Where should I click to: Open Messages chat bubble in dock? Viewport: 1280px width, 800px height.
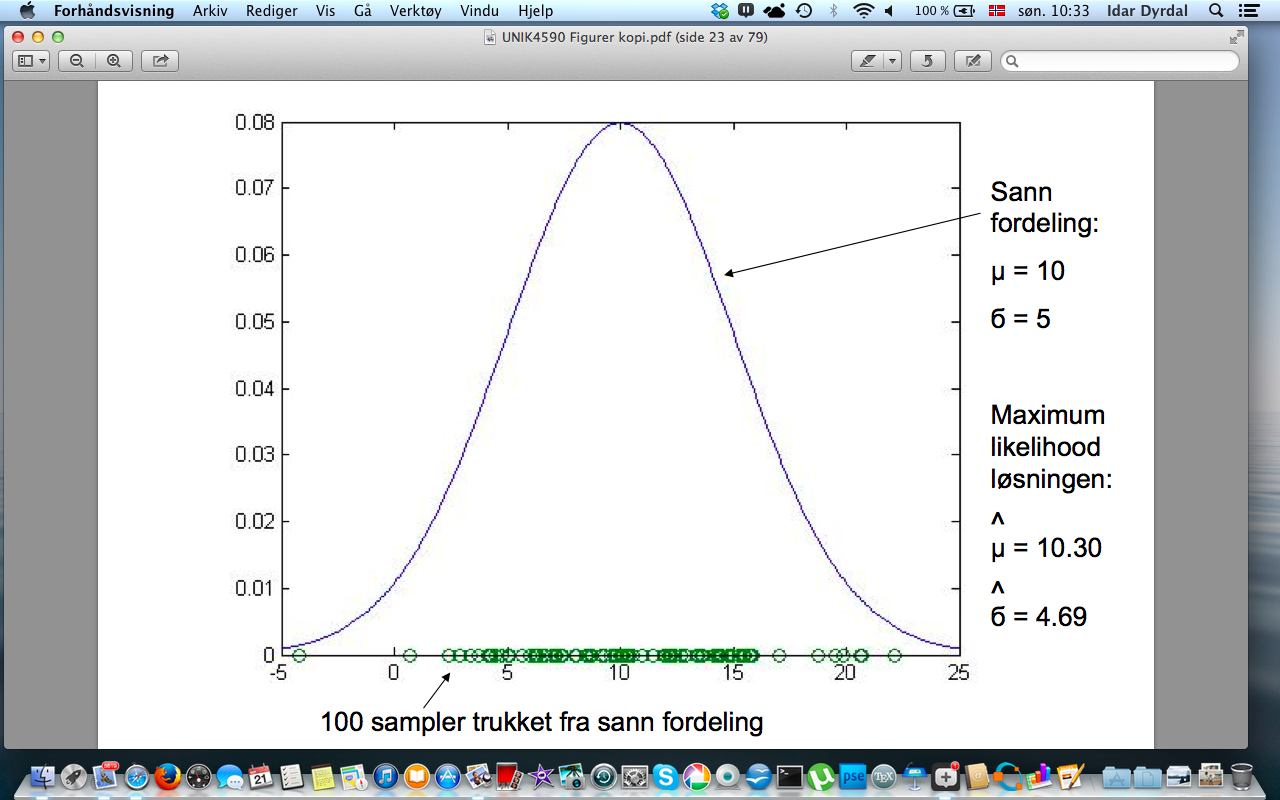click(230, 776)
